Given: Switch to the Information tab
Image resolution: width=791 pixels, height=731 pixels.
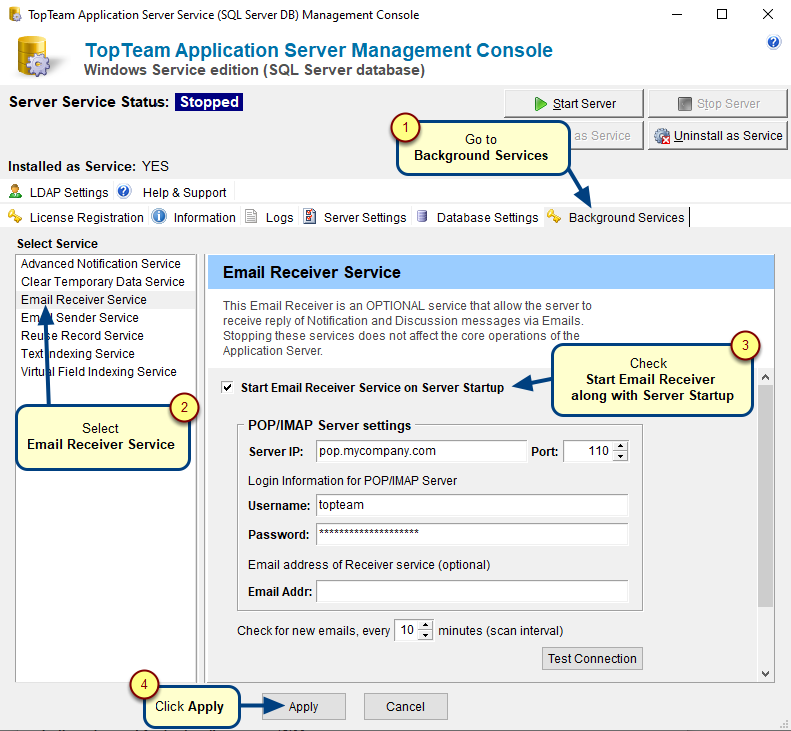Looking at the screenshot, I should tap(194, 217).
